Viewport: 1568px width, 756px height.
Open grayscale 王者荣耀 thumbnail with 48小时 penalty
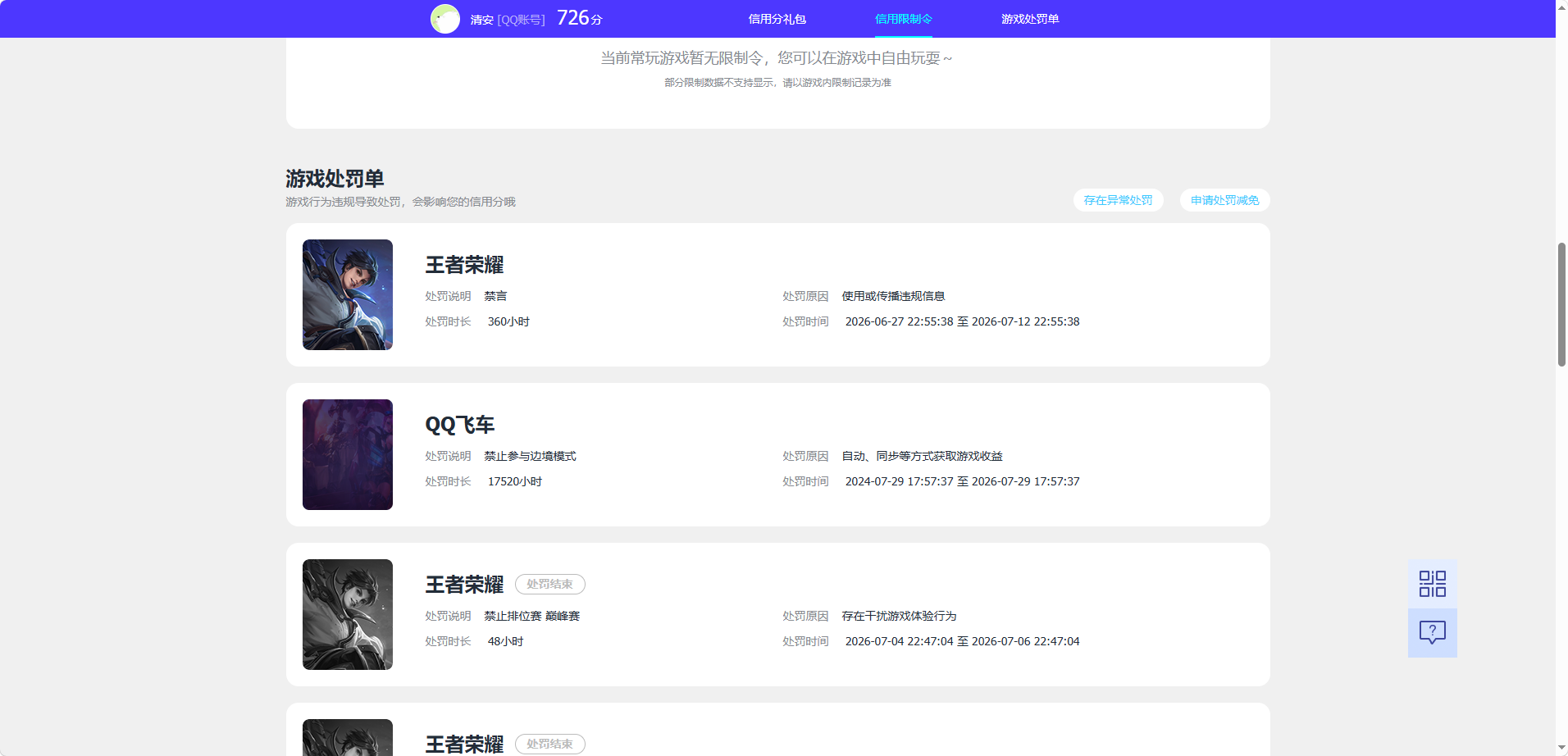(348, 614)
